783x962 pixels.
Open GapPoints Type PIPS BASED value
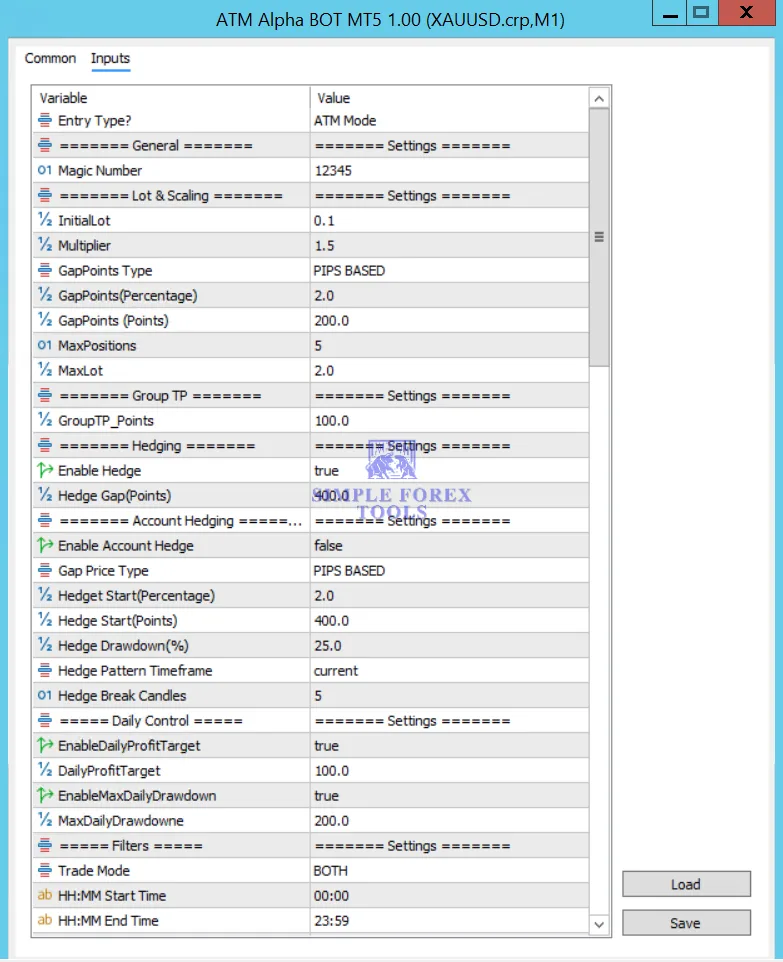449,271
